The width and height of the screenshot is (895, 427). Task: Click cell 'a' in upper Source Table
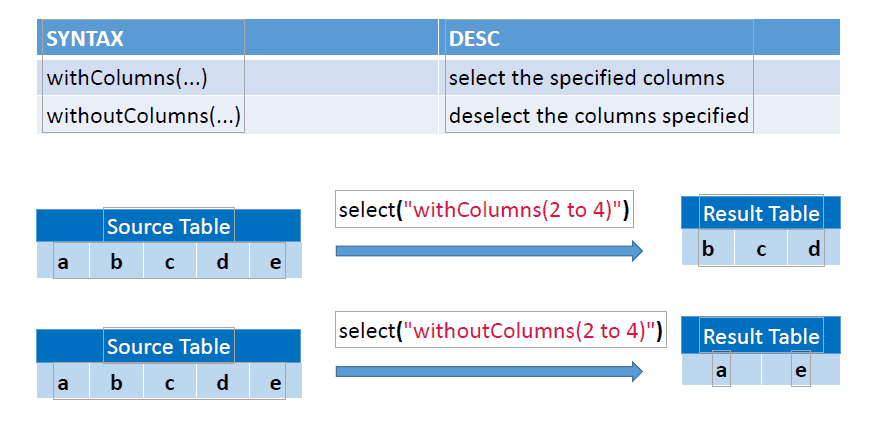tap(63, 261)
